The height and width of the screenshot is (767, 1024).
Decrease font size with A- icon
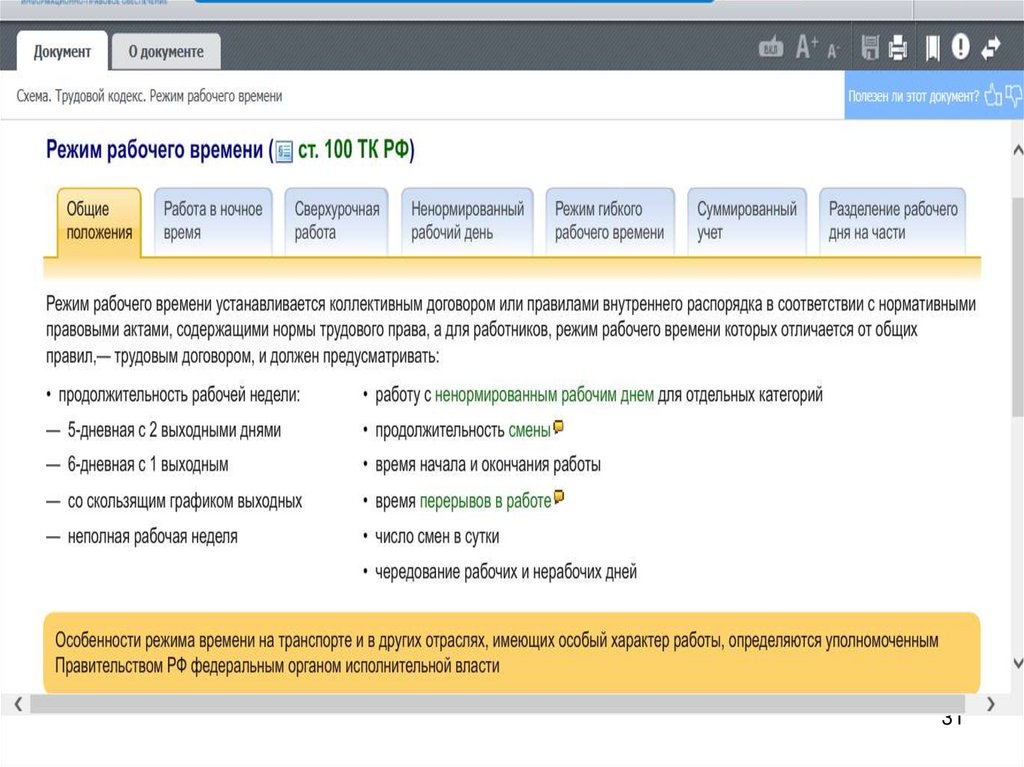point(833,50)
